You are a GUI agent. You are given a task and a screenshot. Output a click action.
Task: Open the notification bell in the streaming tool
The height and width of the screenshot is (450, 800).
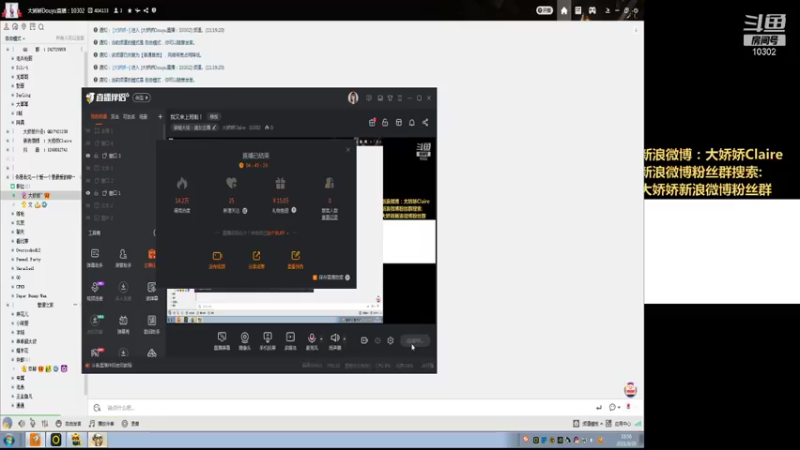(412, 122)
